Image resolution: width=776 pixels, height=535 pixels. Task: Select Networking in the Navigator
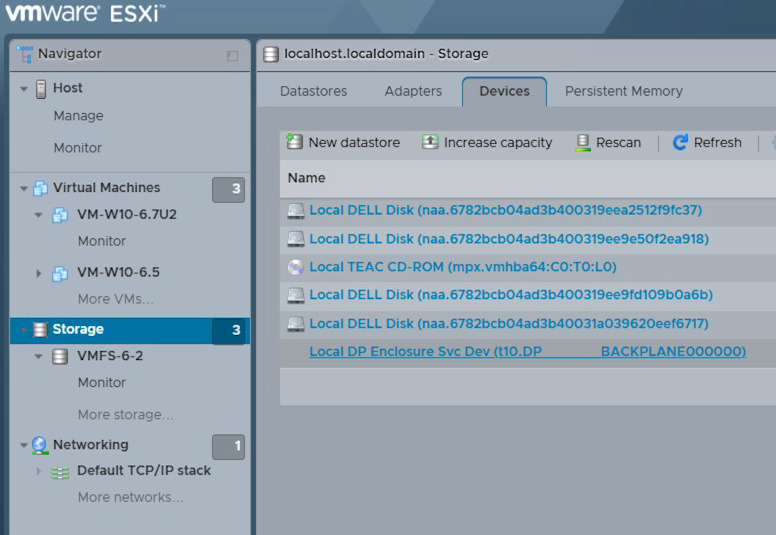[x=91, y=444]
